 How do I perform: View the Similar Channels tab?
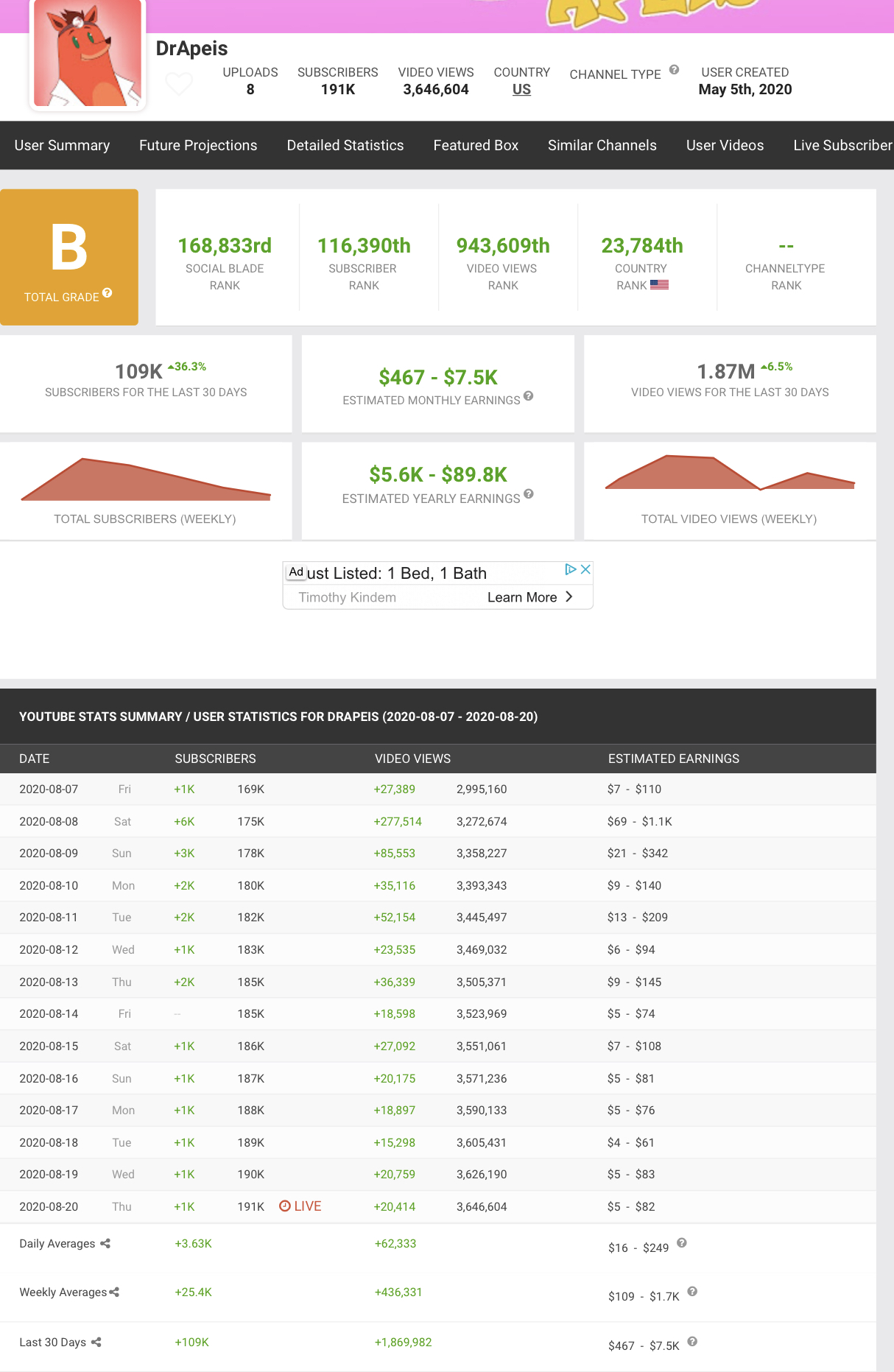coord(602,145)
